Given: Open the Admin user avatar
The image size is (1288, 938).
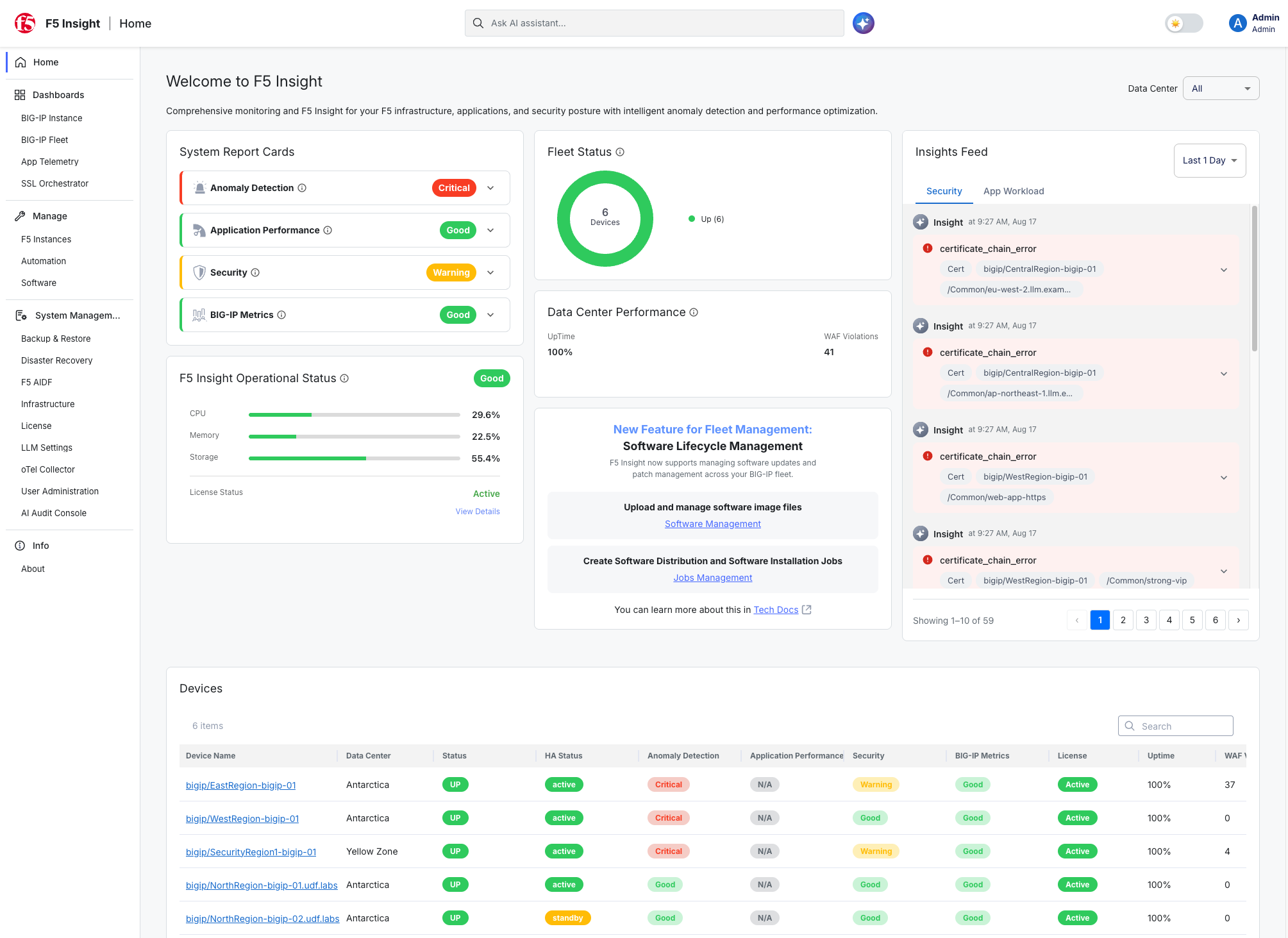Looking at the screenshot, I should click(x=1237, y=23).
